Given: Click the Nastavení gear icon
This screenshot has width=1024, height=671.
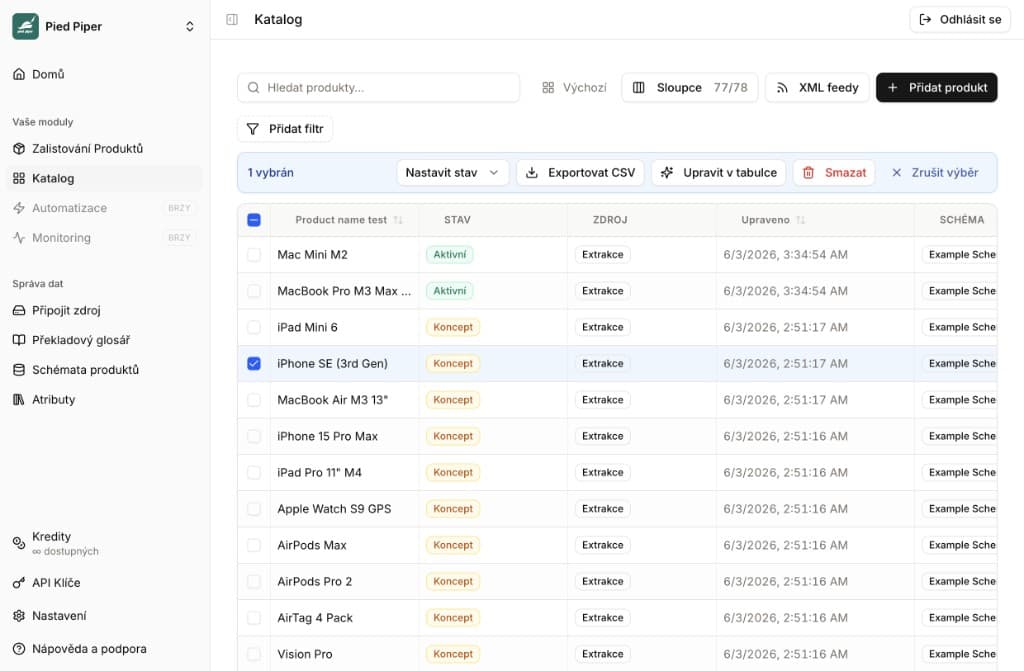Looking at the screenshot, I should point(19,615).
